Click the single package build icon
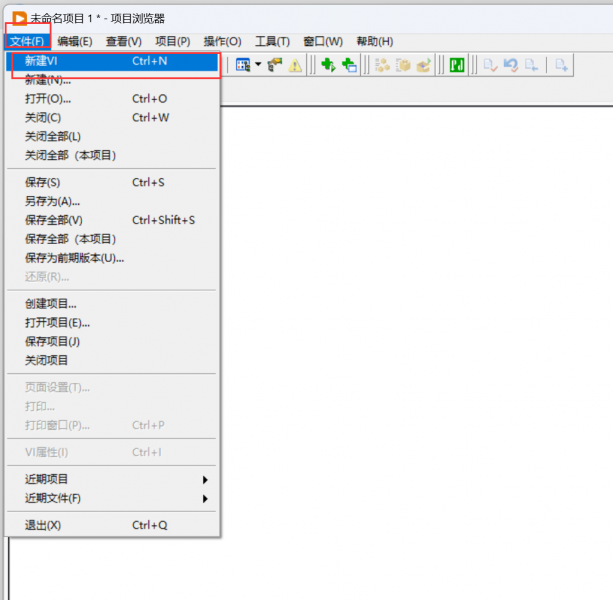Screen dimensions: 613x600 click(403, 65)
